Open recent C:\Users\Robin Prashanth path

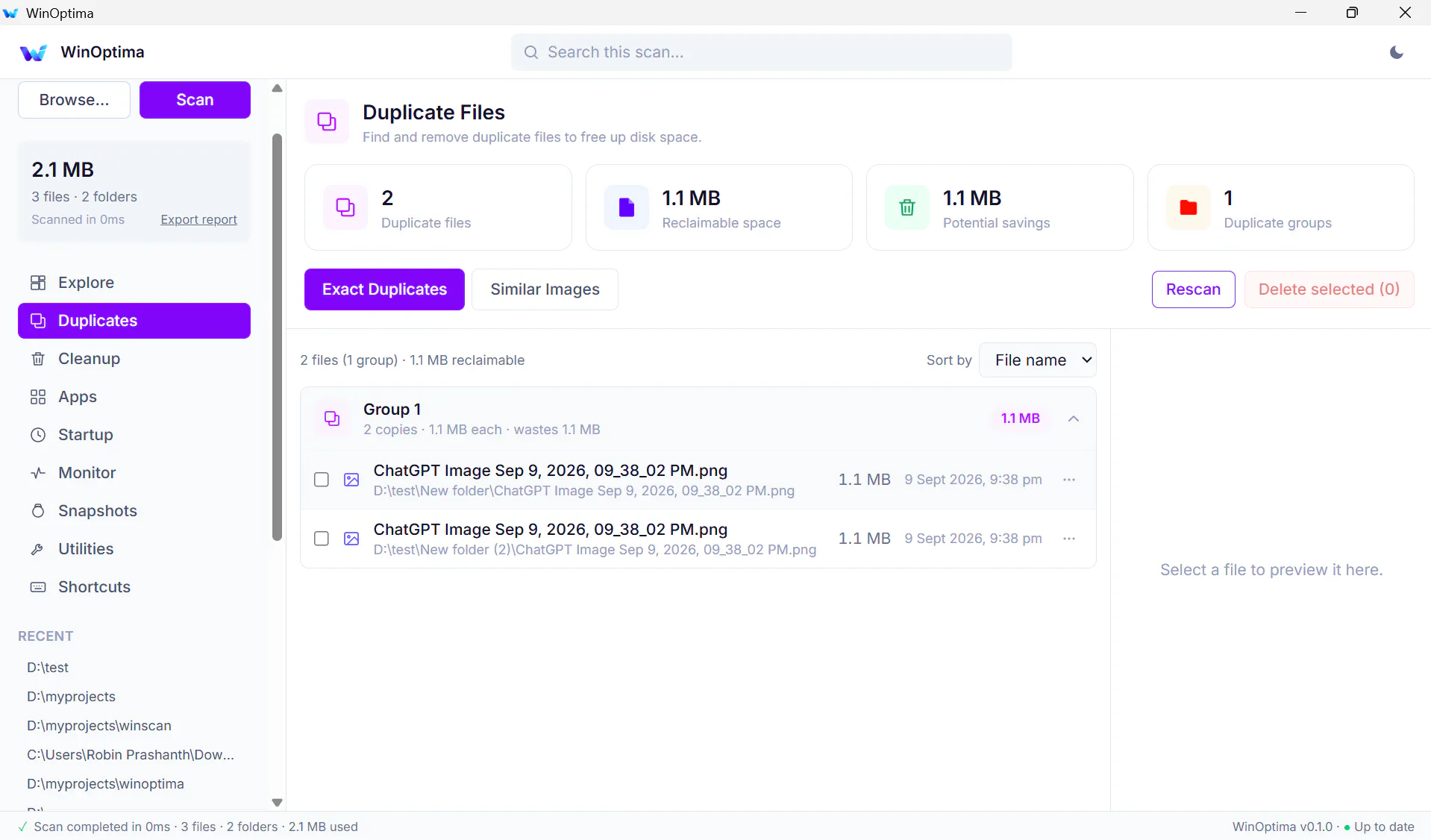click(131, 755)
